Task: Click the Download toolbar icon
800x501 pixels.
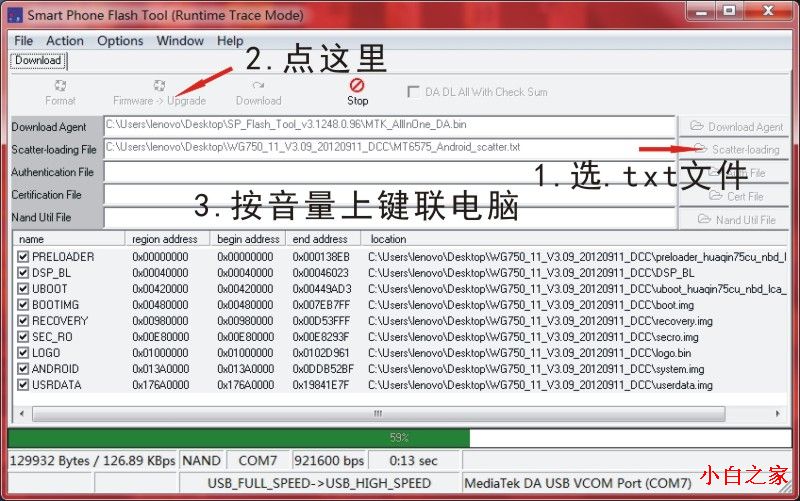Action: pos(258,85)
